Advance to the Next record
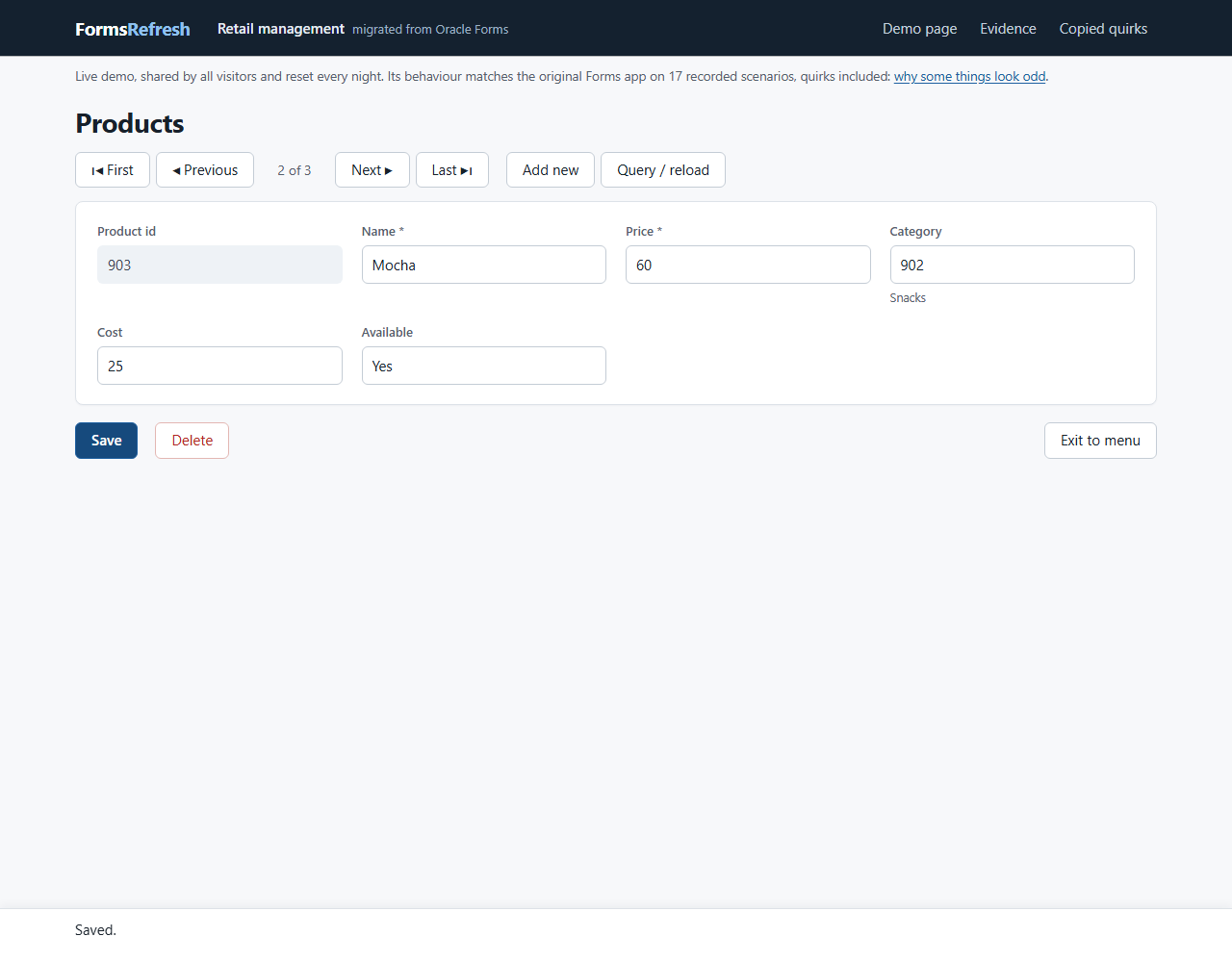This screenshot has width=1232, height=962. click(372, 170)
